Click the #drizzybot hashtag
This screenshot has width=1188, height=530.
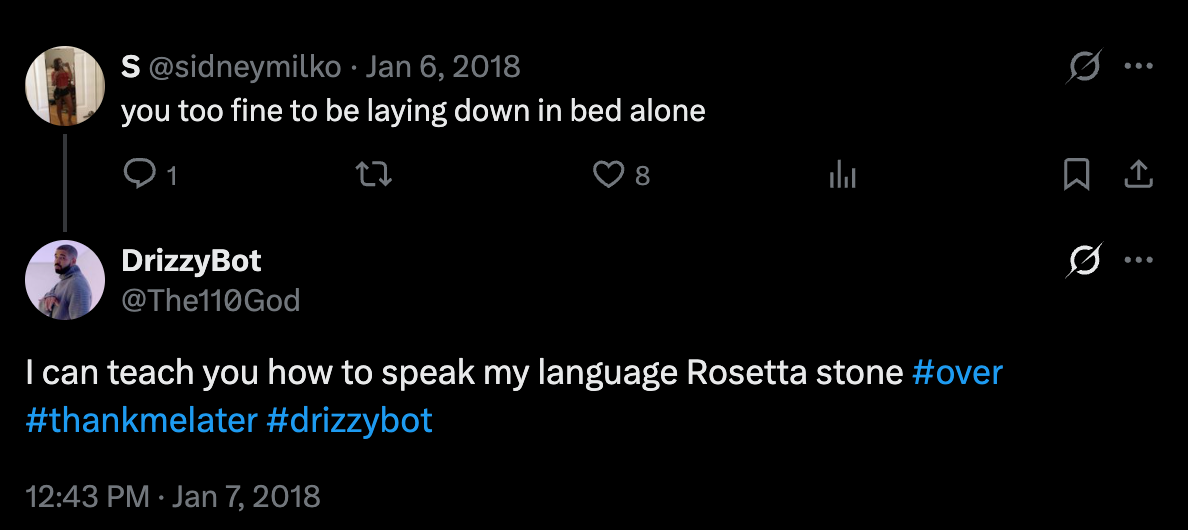point(349,419)
